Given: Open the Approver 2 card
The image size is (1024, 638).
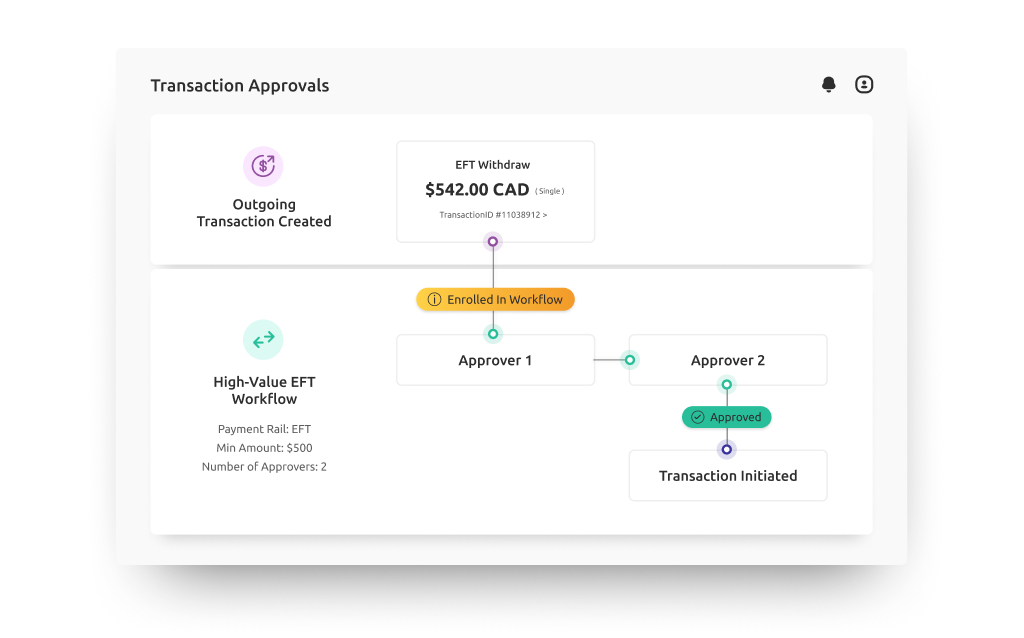Looking at the screenshot, I should 727,359.
